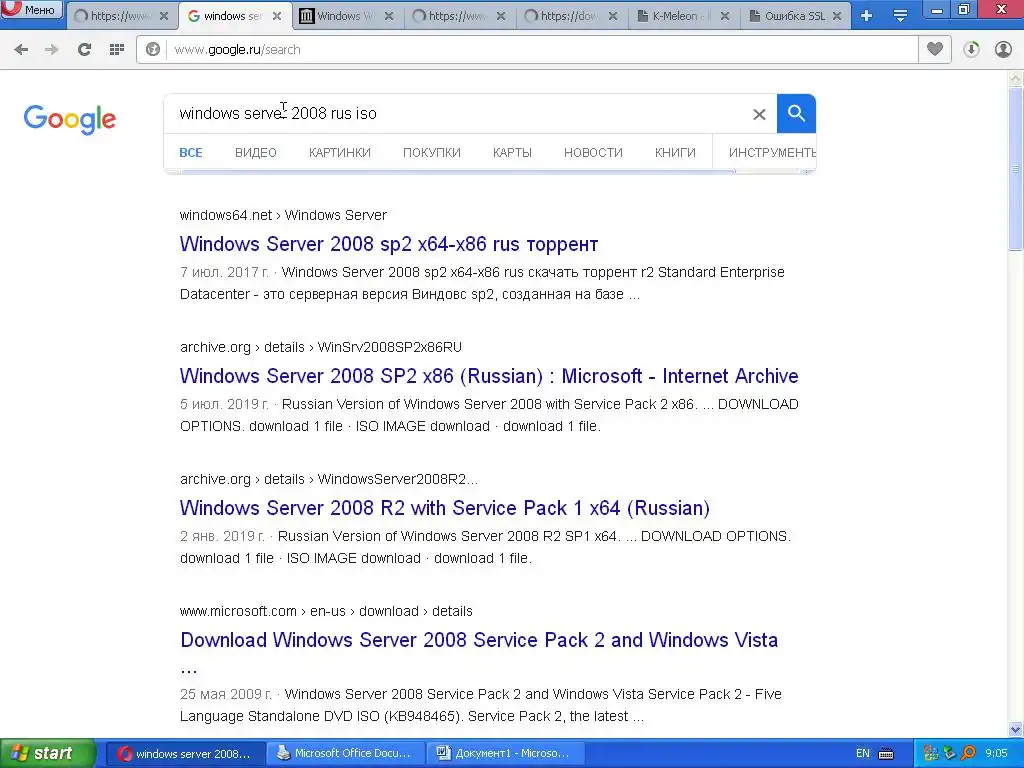Image resolution: width=1024 pixels, height=768 pixels.
Task: Open downloads arrow icon
Action: [x=971, y=50]
